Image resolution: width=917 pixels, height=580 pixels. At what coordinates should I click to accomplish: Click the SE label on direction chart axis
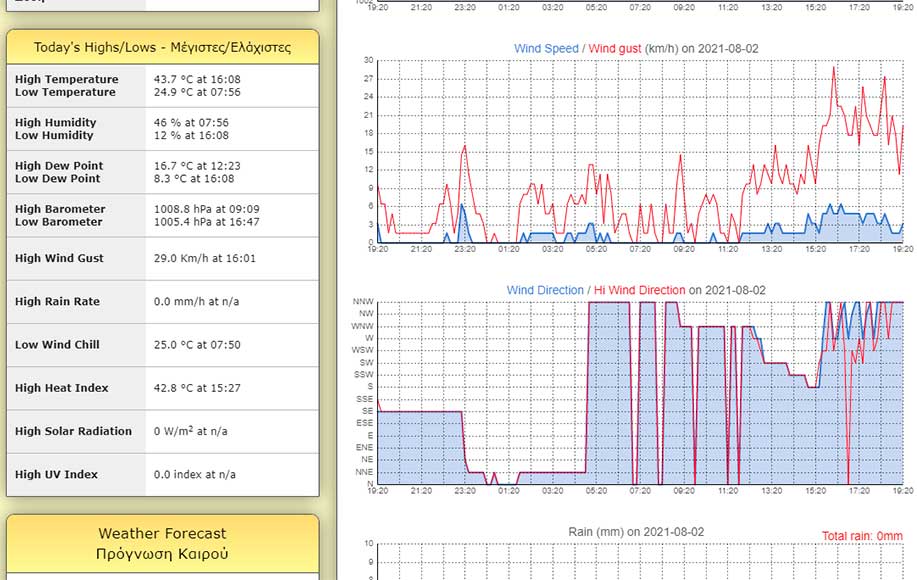[x=367, y=411]
